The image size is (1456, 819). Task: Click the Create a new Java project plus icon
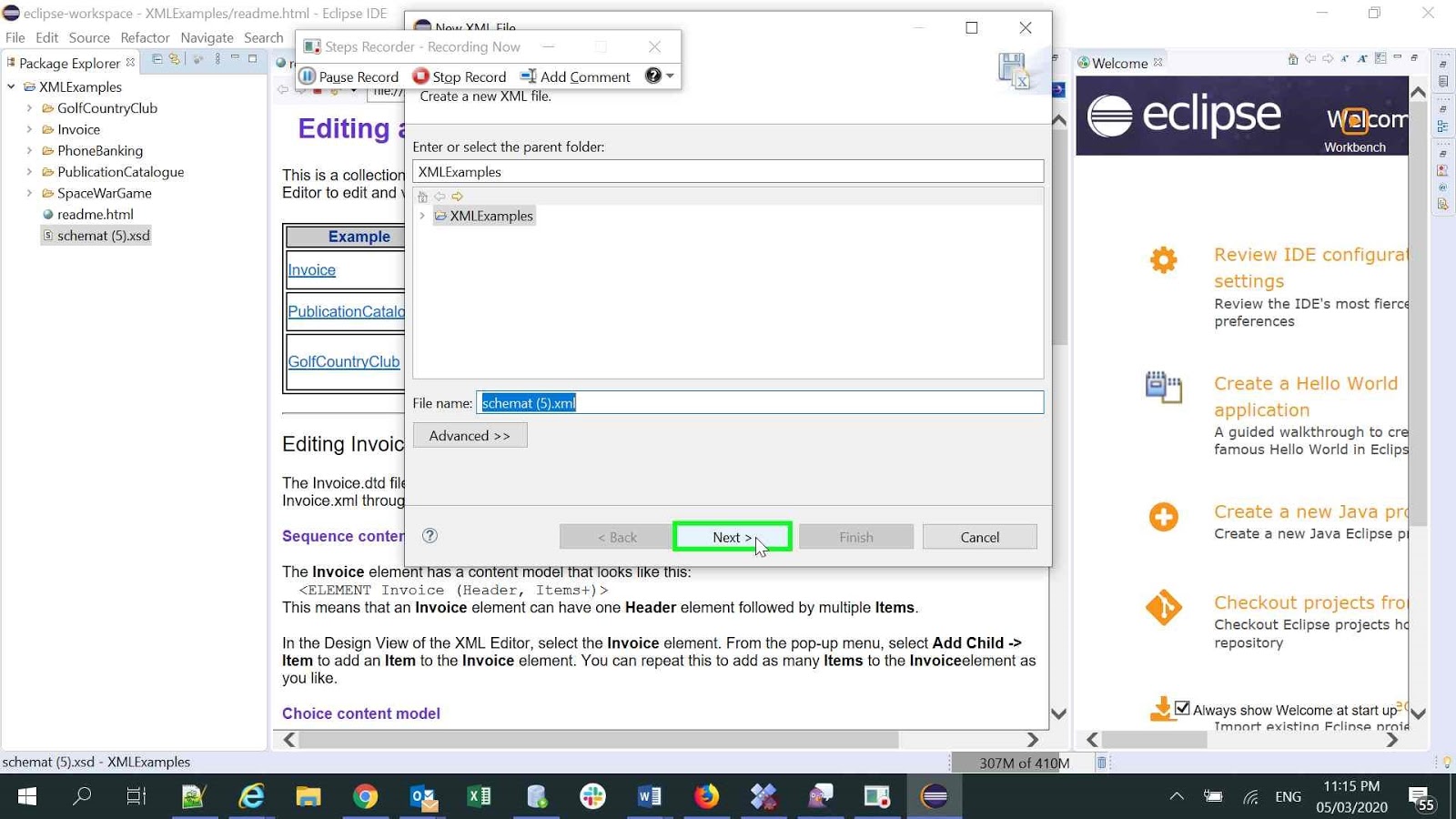(1164, 516)
